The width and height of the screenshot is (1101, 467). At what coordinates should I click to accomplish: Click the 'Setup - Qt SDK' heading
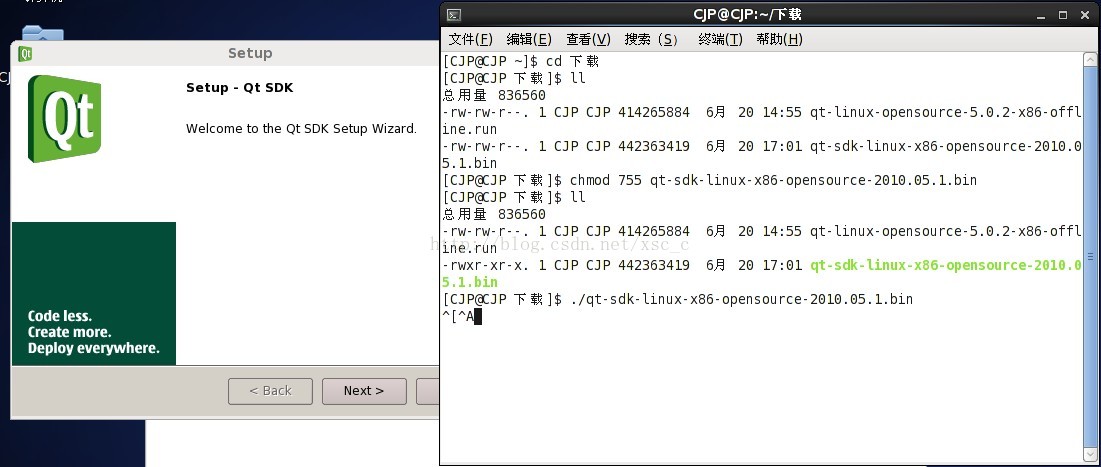[239, 88]
